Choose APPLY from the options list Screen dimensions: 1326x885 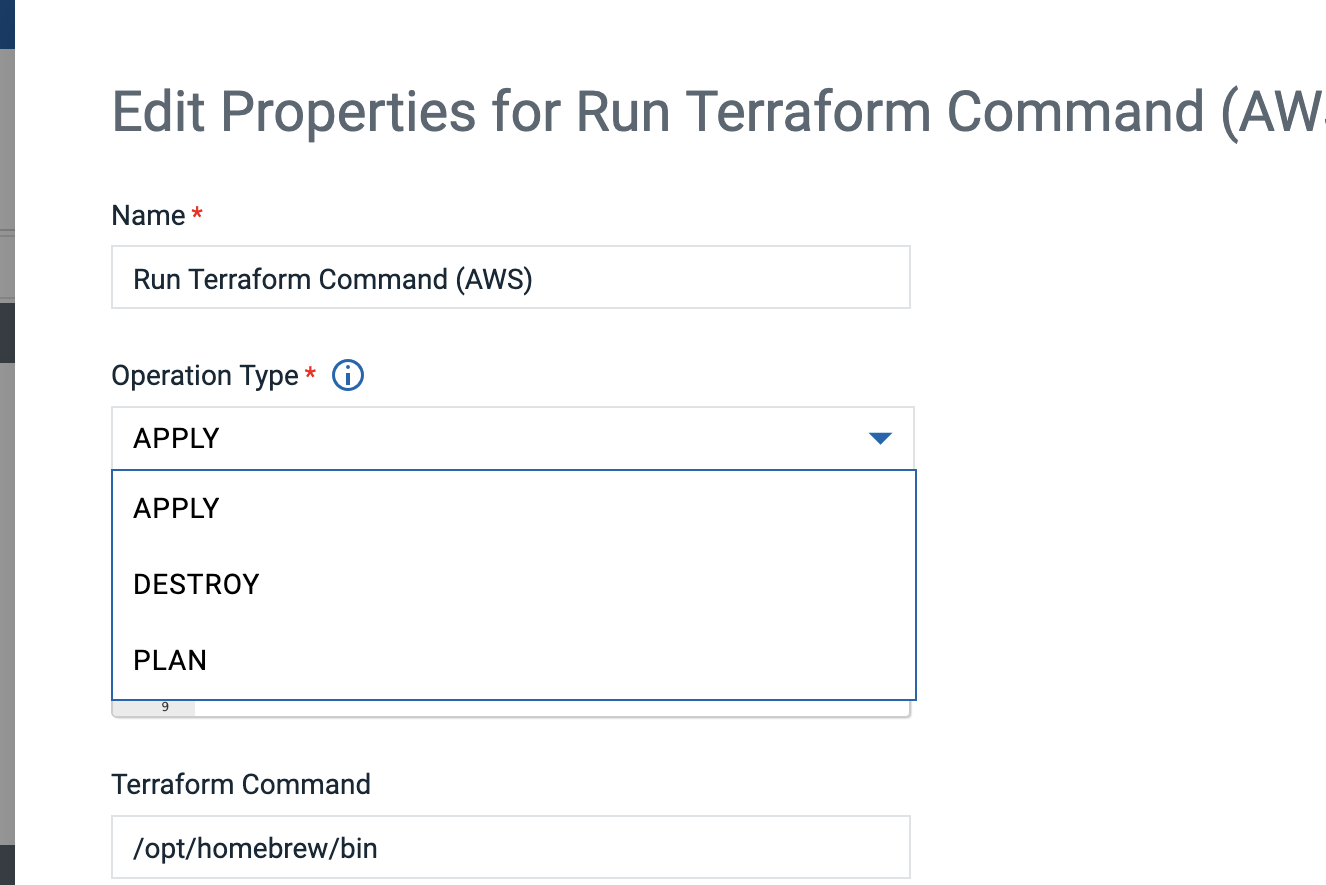(x=176, y=508)
